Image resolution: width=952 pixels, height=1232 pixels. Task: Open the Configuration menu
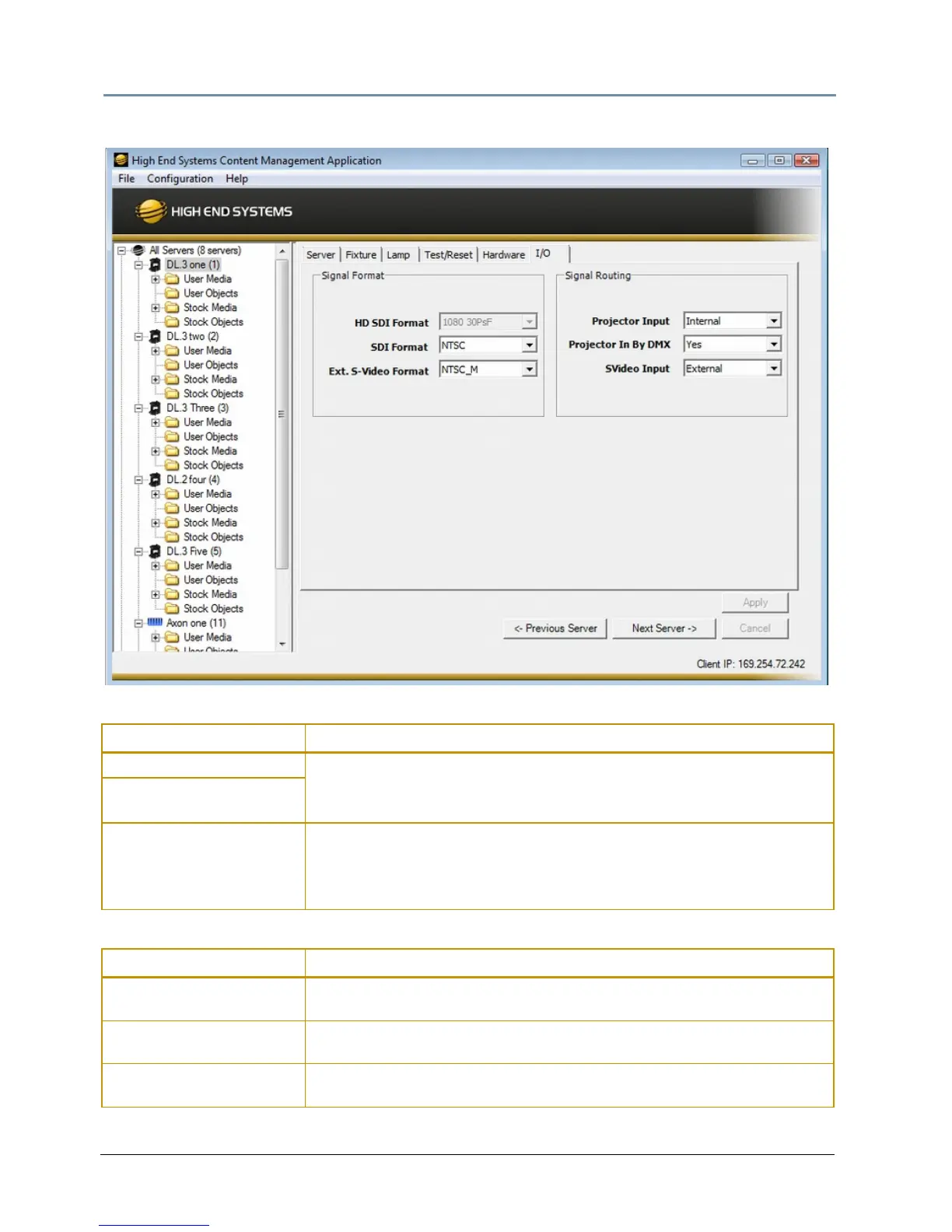180,179
